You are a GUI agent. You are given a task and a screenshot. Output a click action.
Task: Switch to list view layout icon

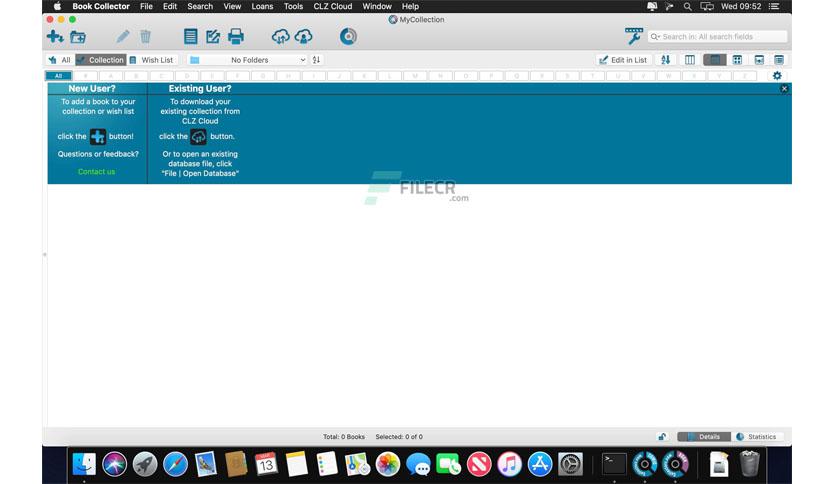click(714, 60)
